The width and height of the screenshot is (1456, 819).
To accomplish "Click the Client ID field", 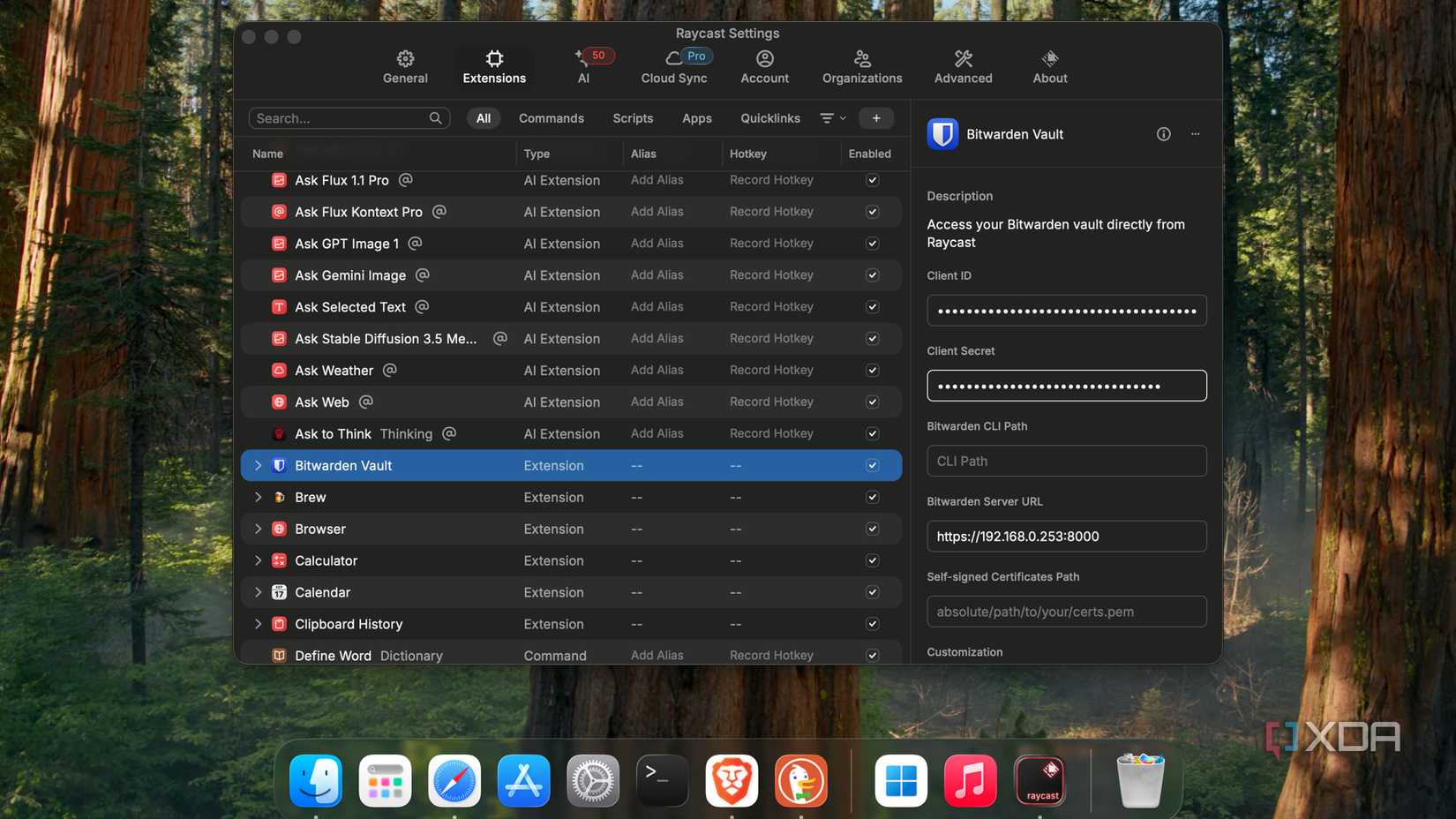I will pyautogui.click(x=1066, y=311).
